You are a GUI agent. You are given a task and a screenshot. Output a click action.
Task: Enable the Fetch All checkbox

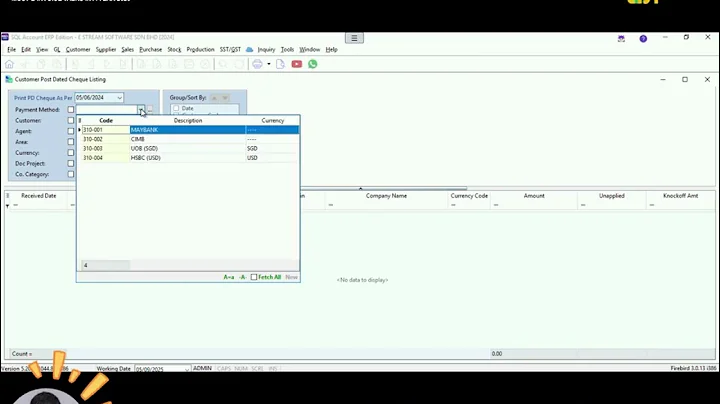pyautogui.click(x=254, y=277)
